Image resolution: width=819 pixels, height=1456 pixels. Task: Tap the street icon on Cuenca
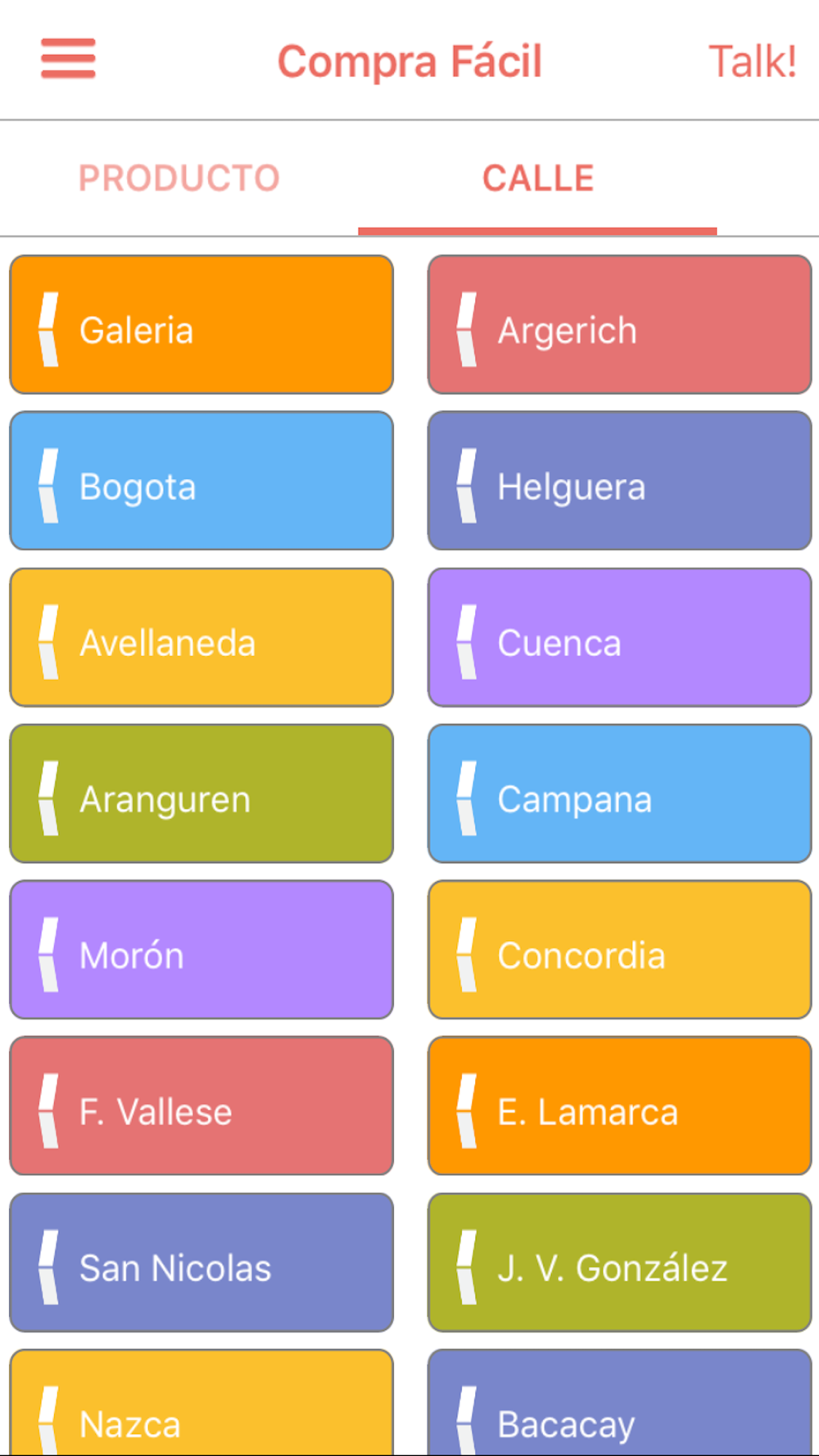tap(467, 642)
